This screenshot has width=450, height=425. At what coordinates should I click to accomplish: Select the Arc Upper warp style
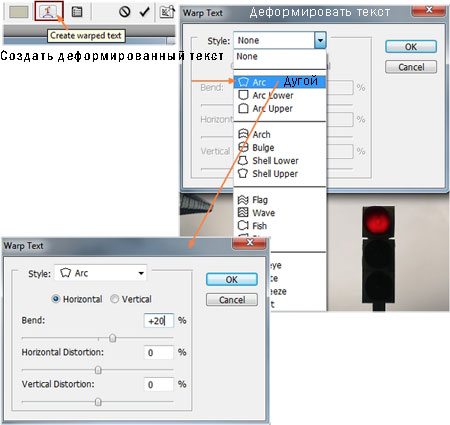(x=280, y=108)
